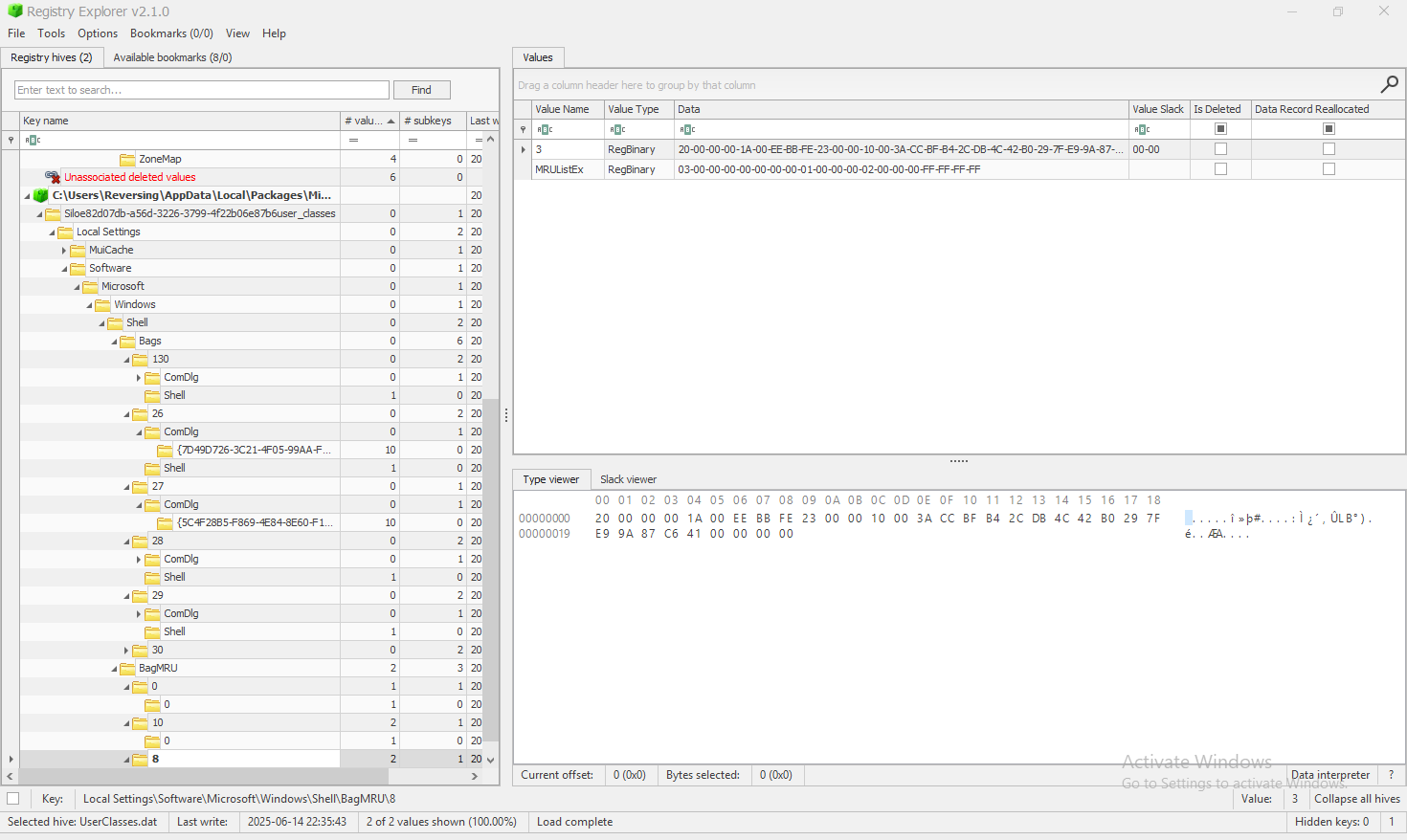
Task: Click the Find button
Action: (421, 90)
